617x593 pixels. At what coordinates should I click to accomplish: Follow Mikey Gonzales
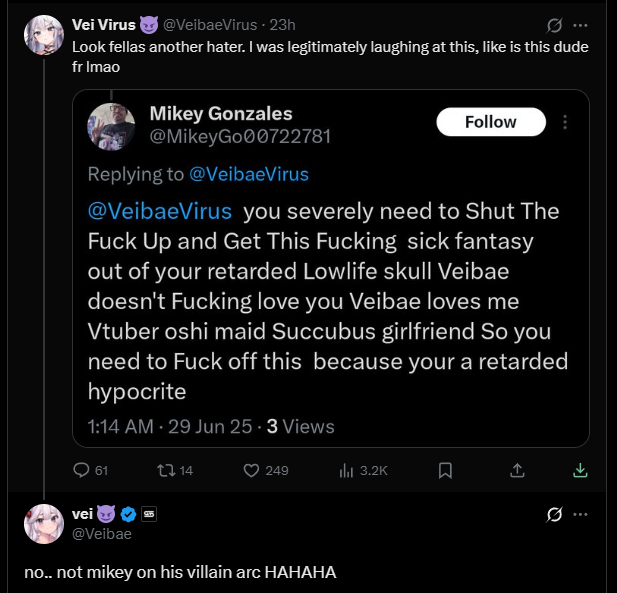point(491,122)
